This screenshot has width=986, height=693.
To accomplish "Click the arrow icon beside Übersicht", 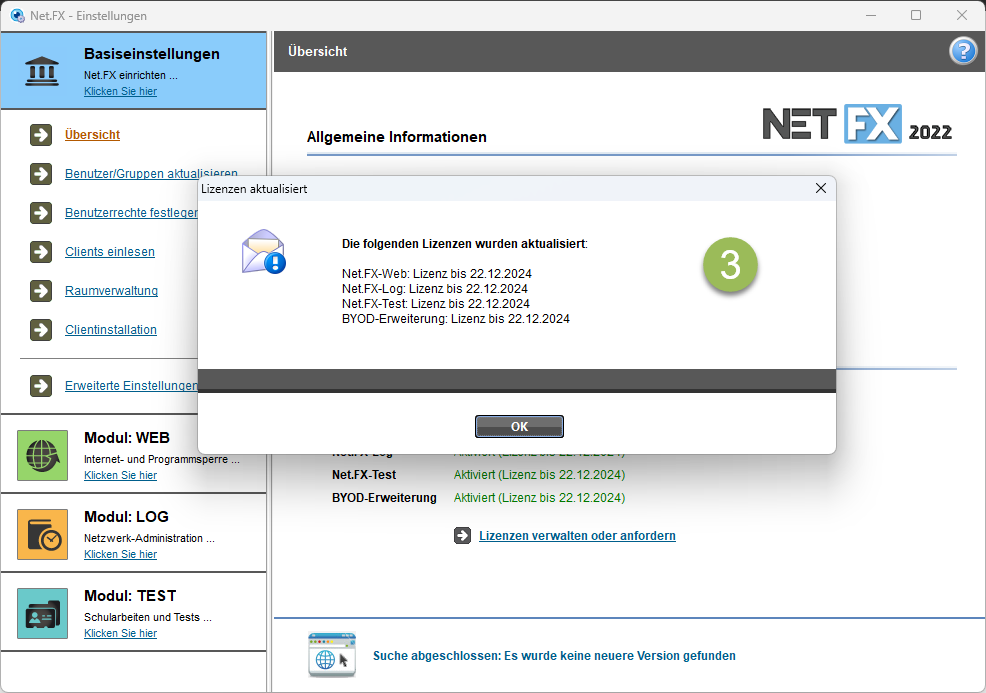I will [x=41, y=135].
